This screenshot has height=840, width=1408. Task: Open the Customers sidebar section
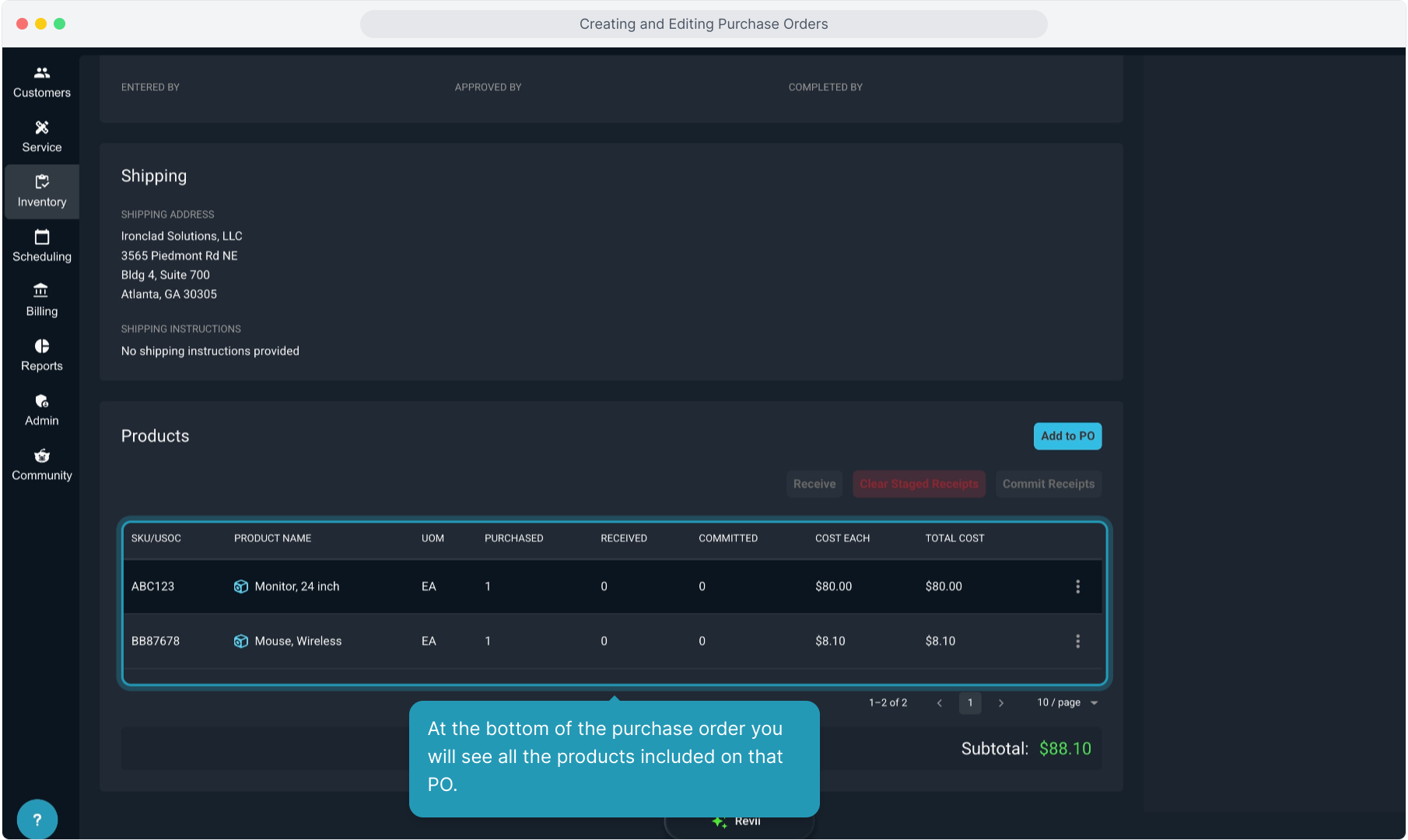pyautogui.click(x=42, y=82)
